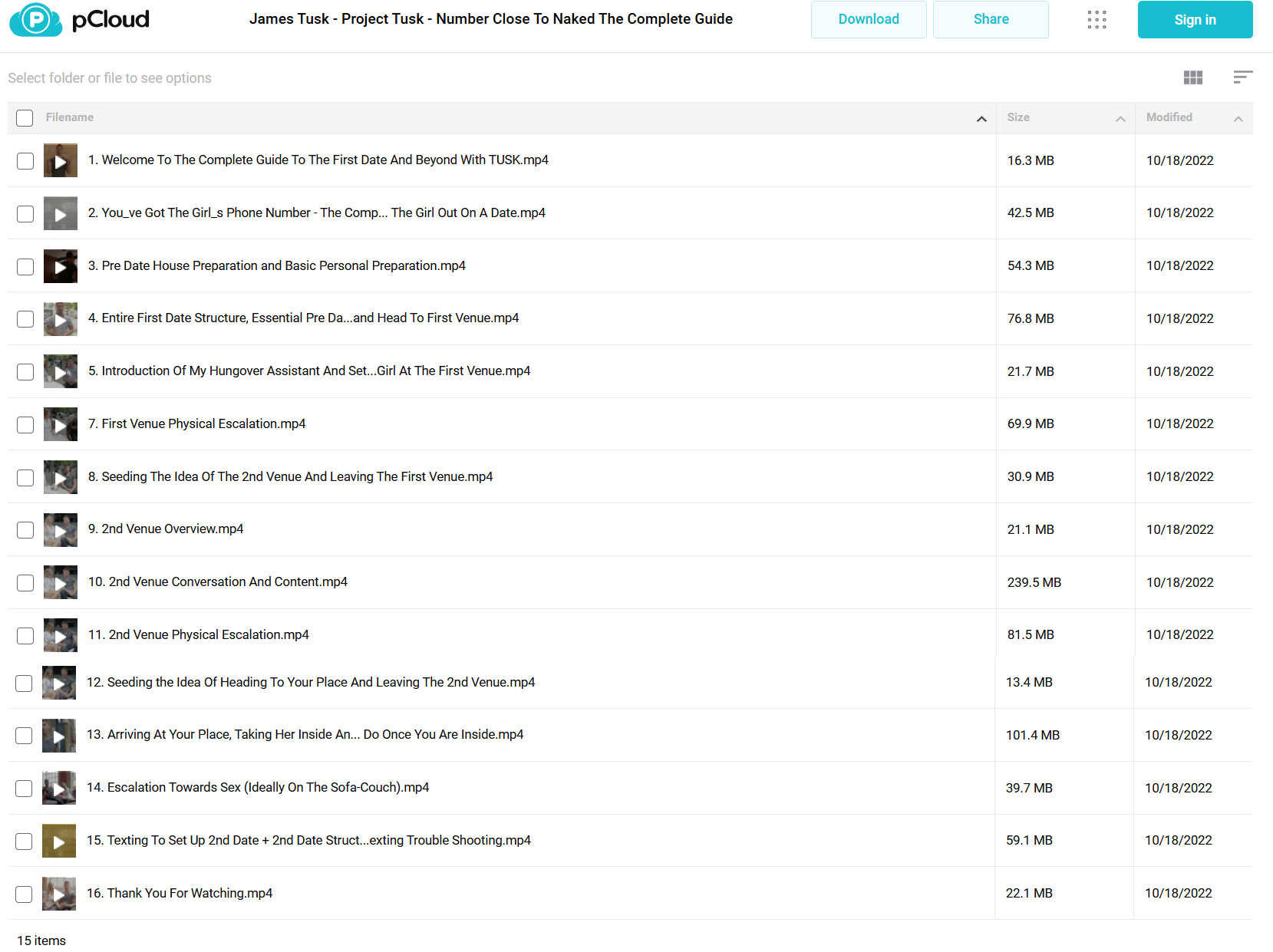Click the folder title James Tusk - Project Tusk
The width and height of the screenshot is (1273, 952).
491,18
